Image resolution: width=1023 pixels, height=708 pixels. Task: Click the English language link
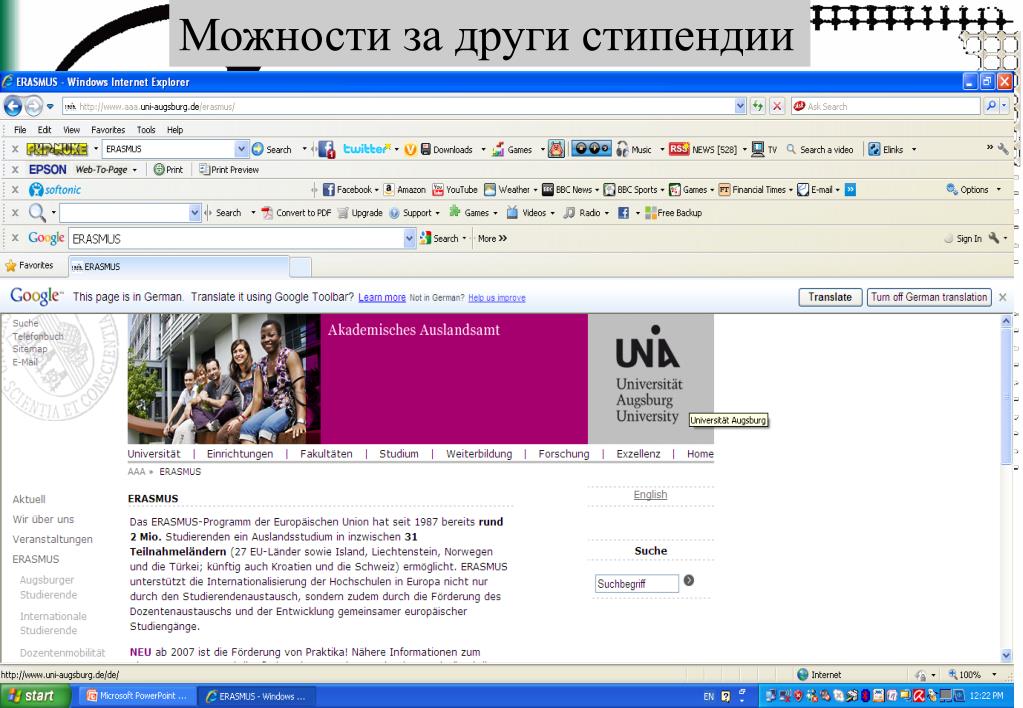click(x=650, y=495)
